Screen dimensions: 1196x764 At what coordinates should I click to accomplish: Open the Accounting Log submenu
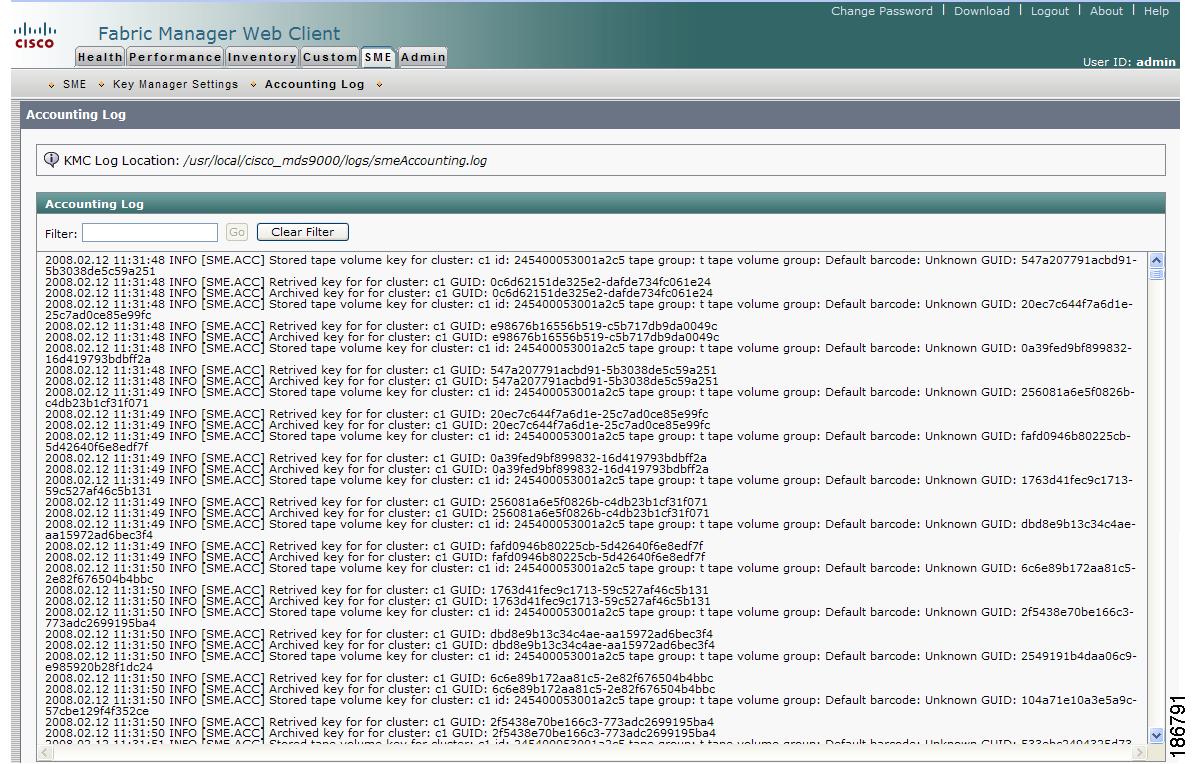coord(314,84)
